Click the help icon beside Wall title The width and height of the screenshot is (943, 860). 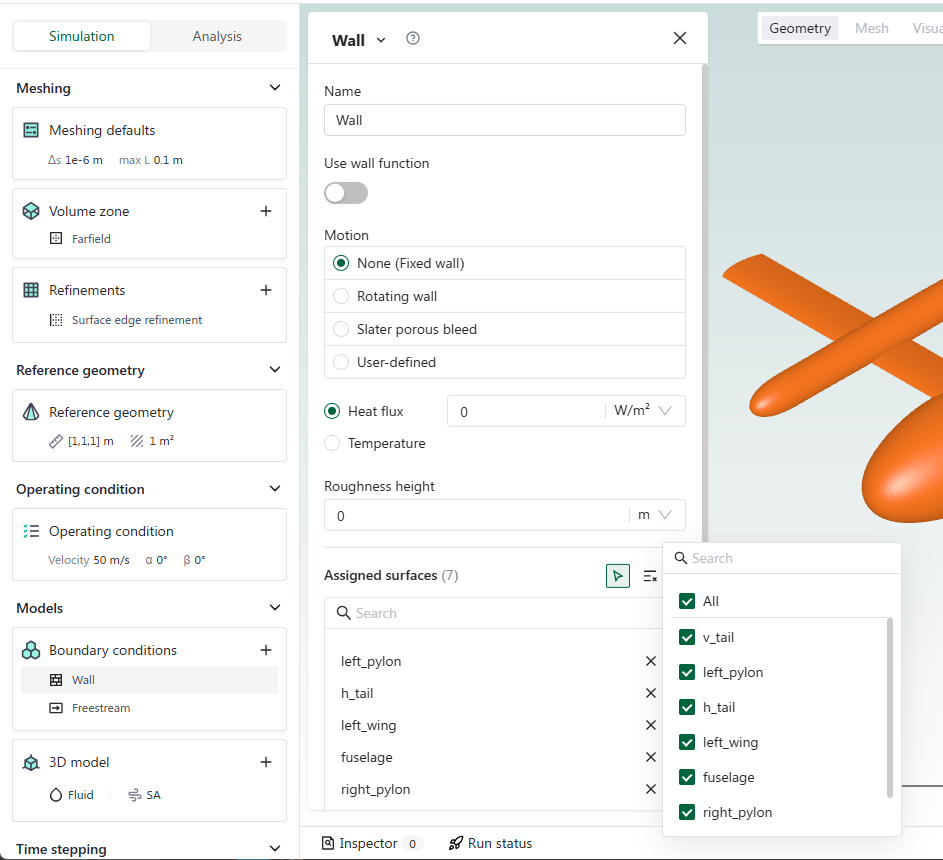413,39
